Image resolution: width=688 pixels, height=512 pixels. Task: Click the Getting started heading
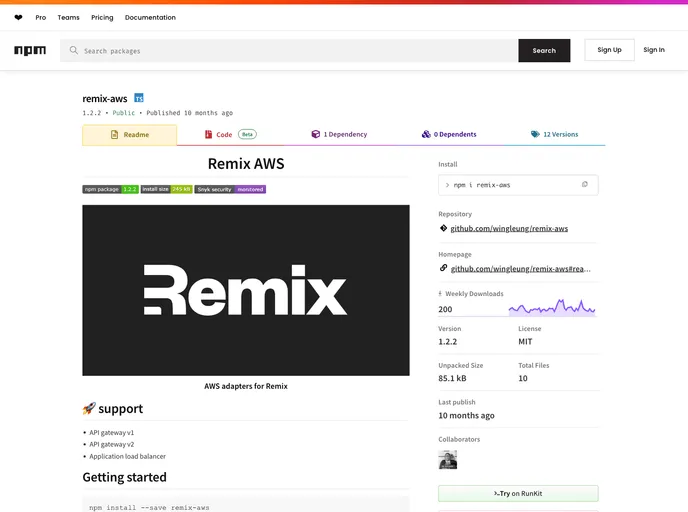pos(125,477)
